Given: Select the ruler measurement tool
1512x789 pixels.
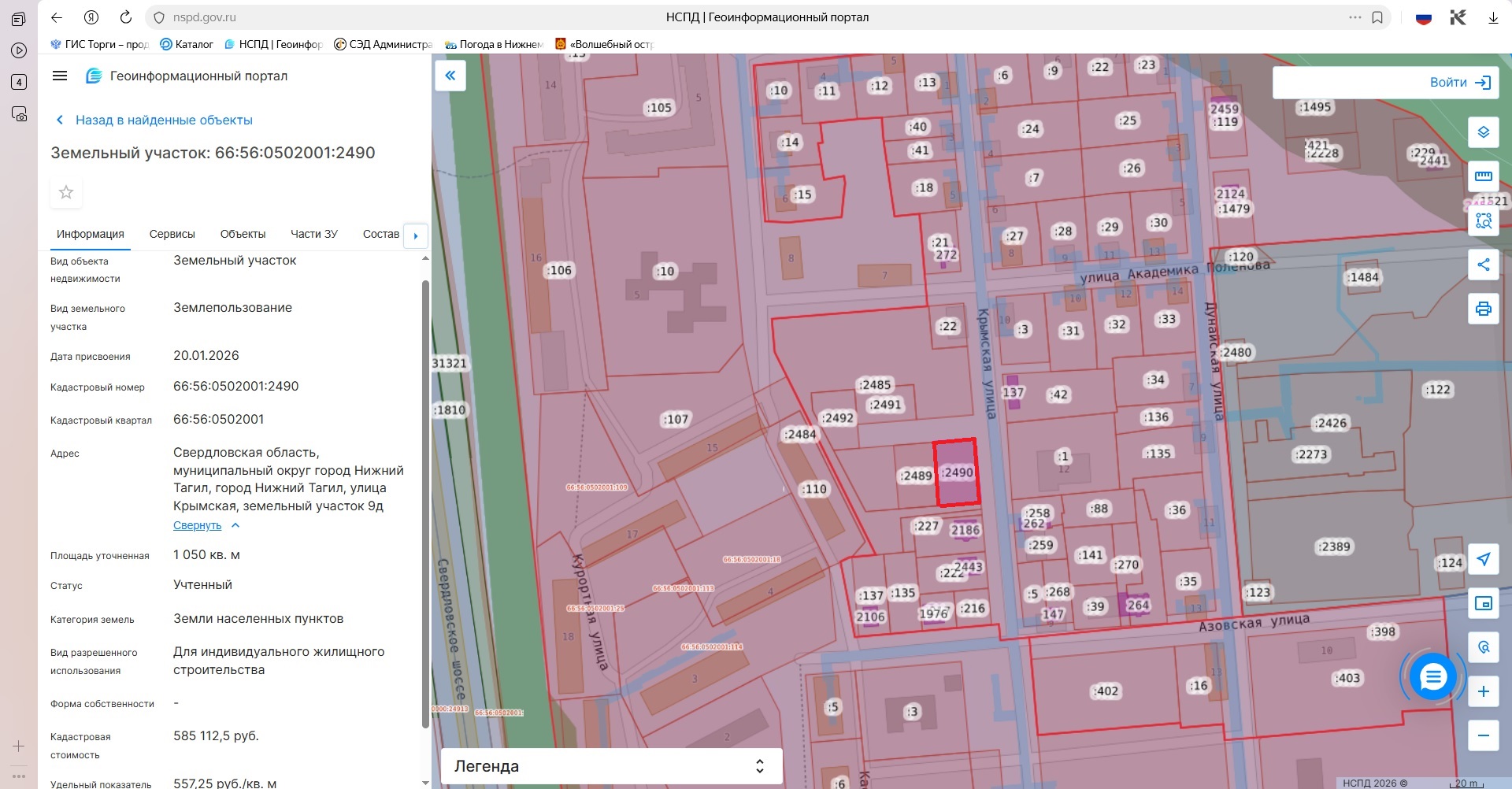Looking at the screenshot, I should coord(1483,176).
